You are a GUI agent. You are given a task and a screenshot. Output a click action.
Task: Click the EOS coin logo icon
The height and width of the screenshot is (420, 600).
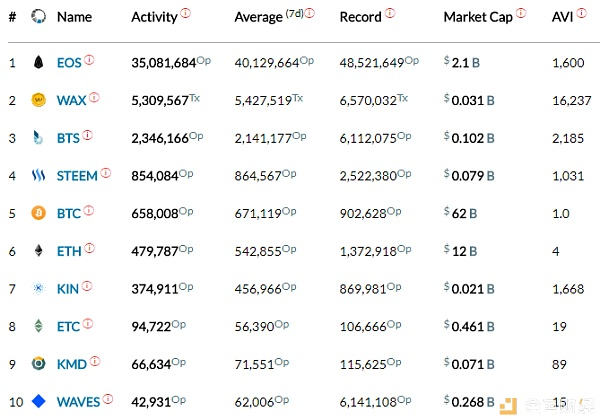(39, 62)
